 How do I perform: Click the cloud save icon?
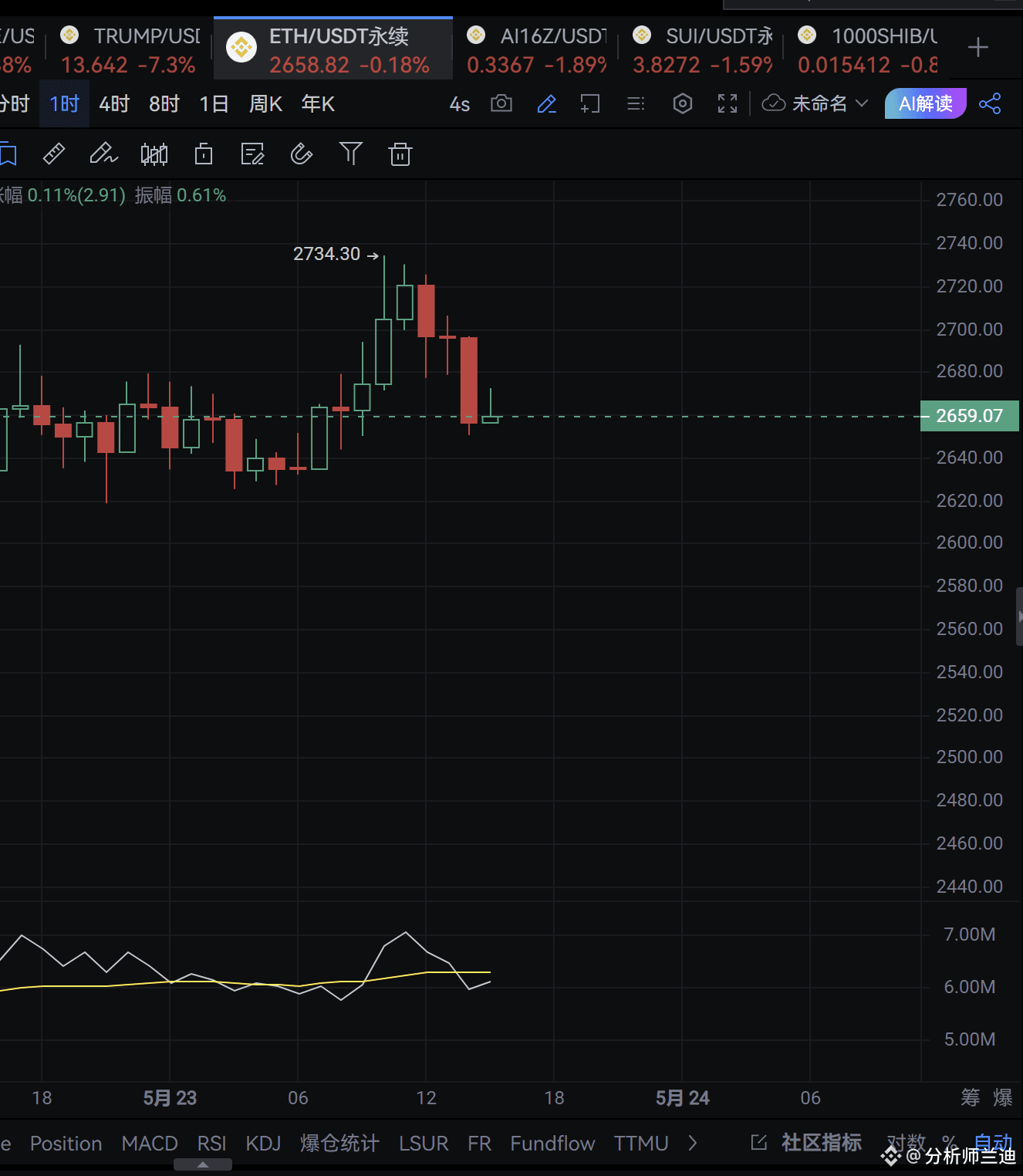coord(774,103)
